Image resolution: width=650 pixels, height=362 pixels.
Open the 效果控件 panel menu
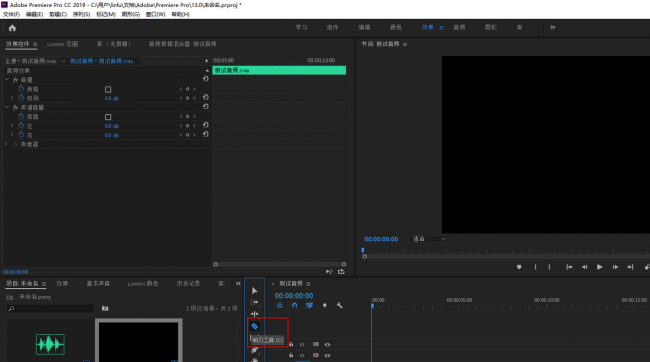tap(35, 44)
